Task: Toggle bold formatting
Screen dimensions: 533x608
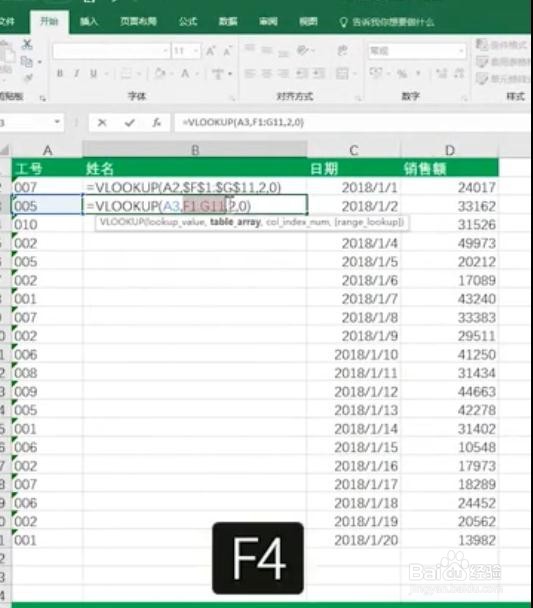Action: tap(60, 73)
